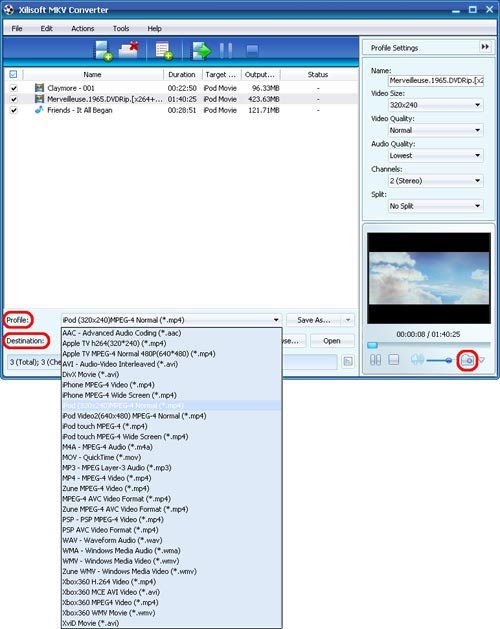Sort by the Duration column header
Image resolution: width=500 pixels, height=629 pixels.
point(182,75)
